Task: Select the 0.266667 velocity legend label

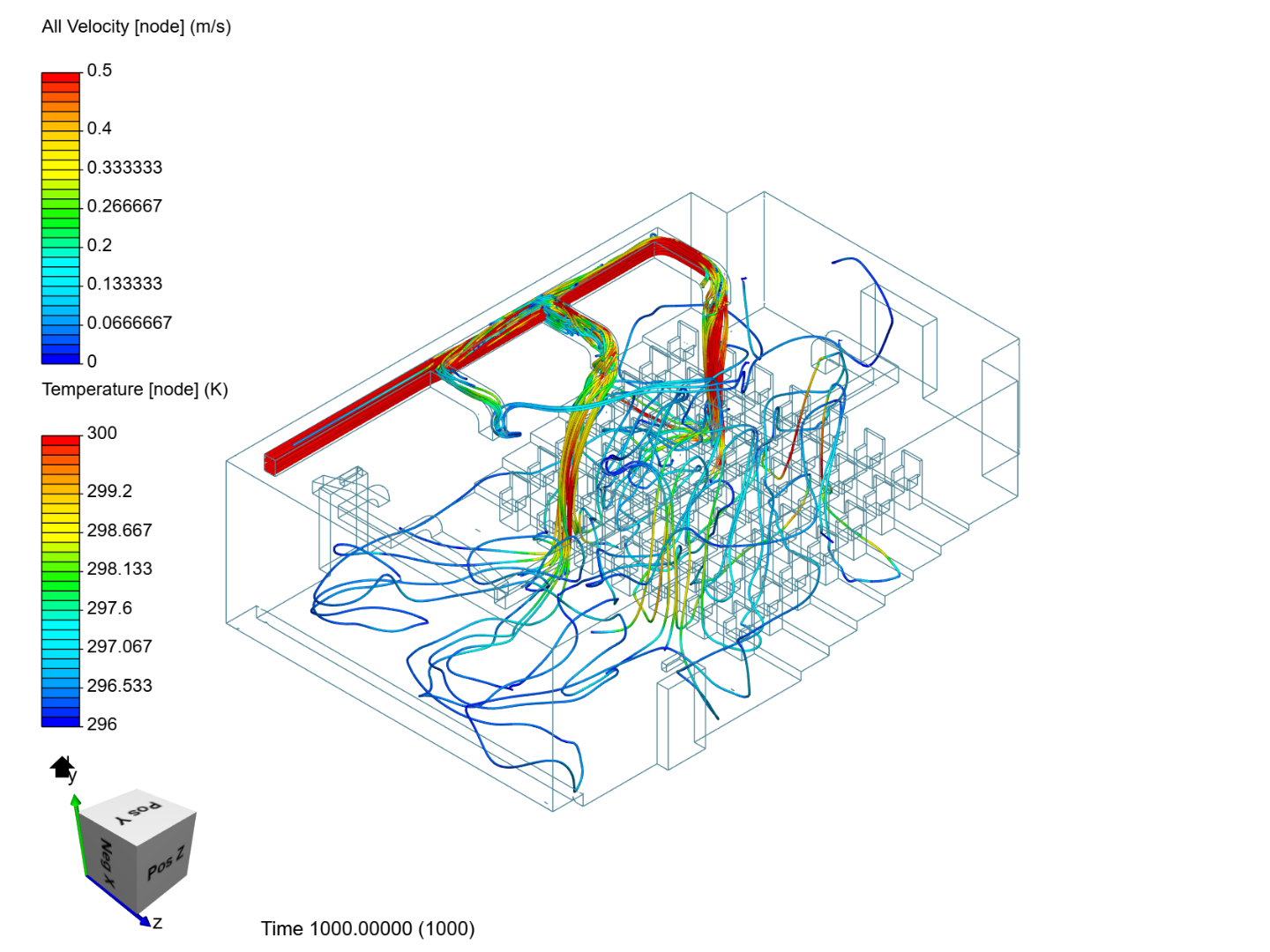Action: (124, 206)
